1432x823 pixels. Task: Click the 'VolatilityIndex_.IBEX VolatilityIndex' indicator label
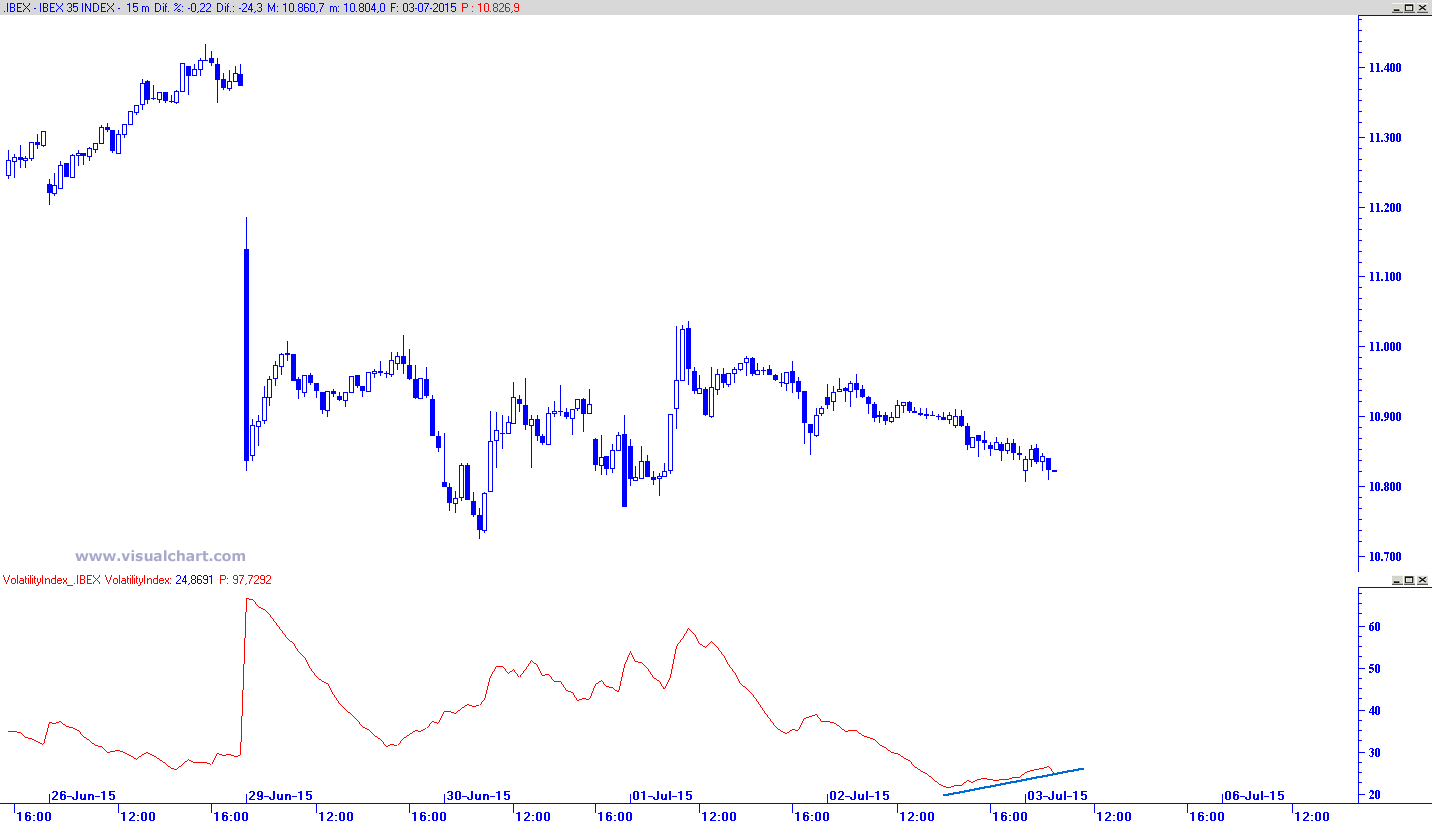(x=87, y=580)
